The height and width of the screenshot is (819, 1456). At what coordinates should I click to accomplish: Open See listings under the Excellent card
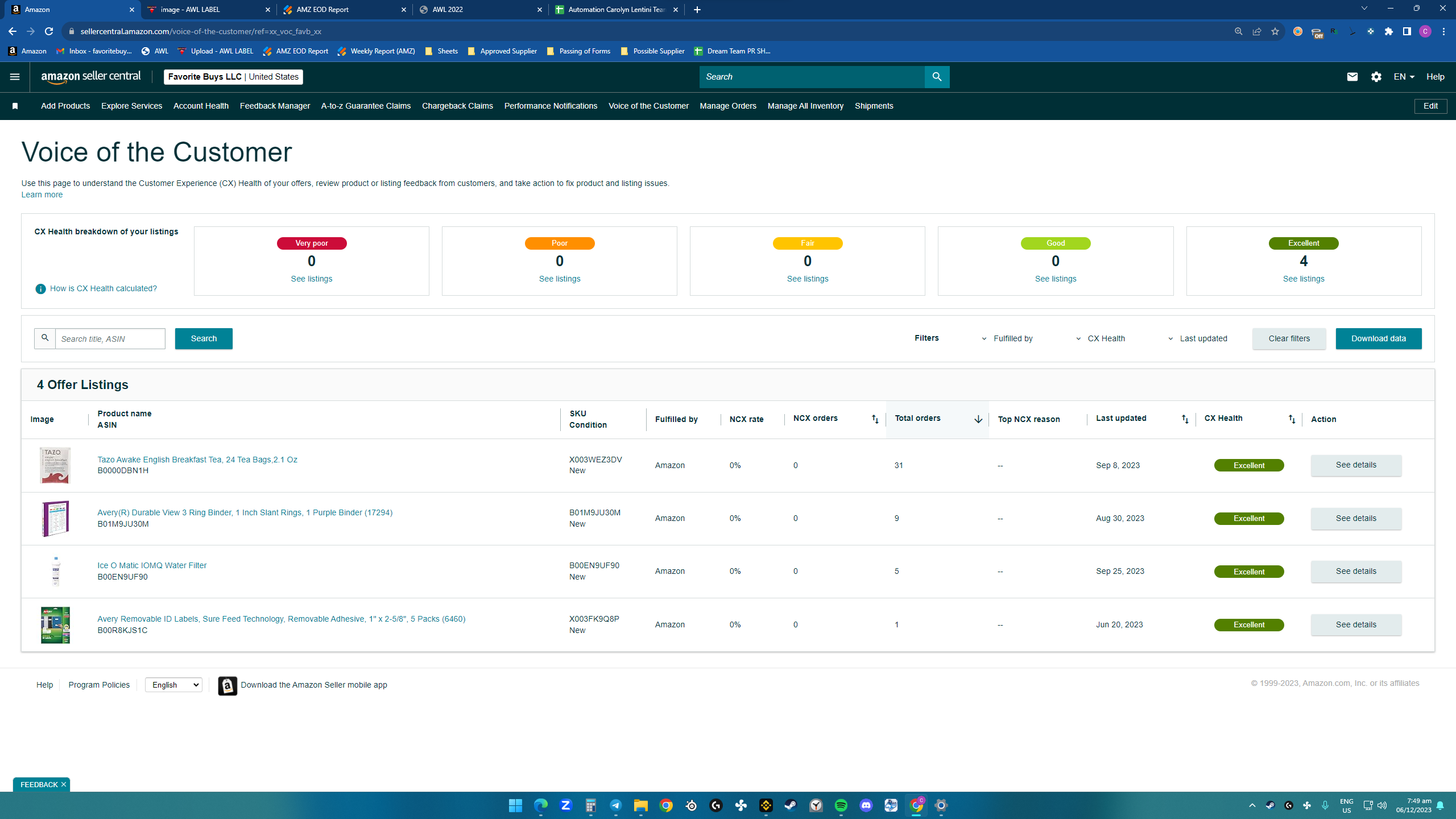click(x=1304, y=279)
